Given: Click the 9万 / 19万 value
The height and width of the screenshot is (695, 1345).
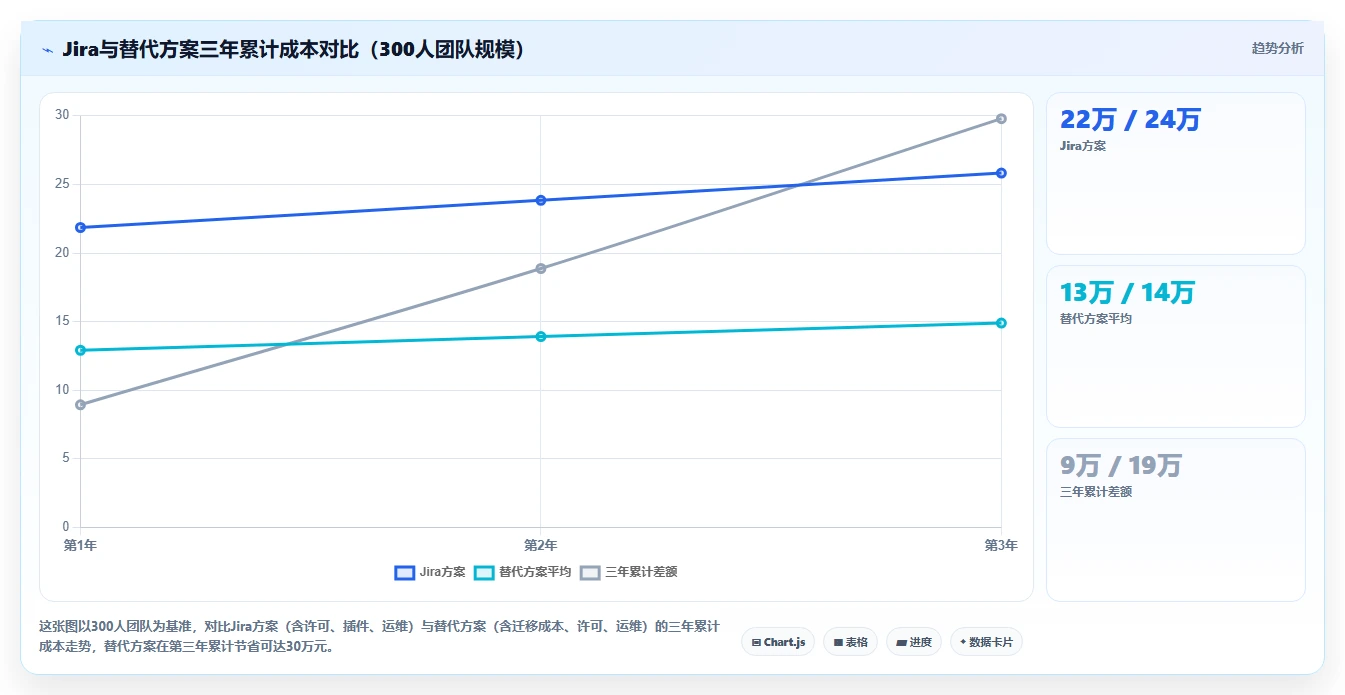Looking at the screenshot, I should [1121, 466].
